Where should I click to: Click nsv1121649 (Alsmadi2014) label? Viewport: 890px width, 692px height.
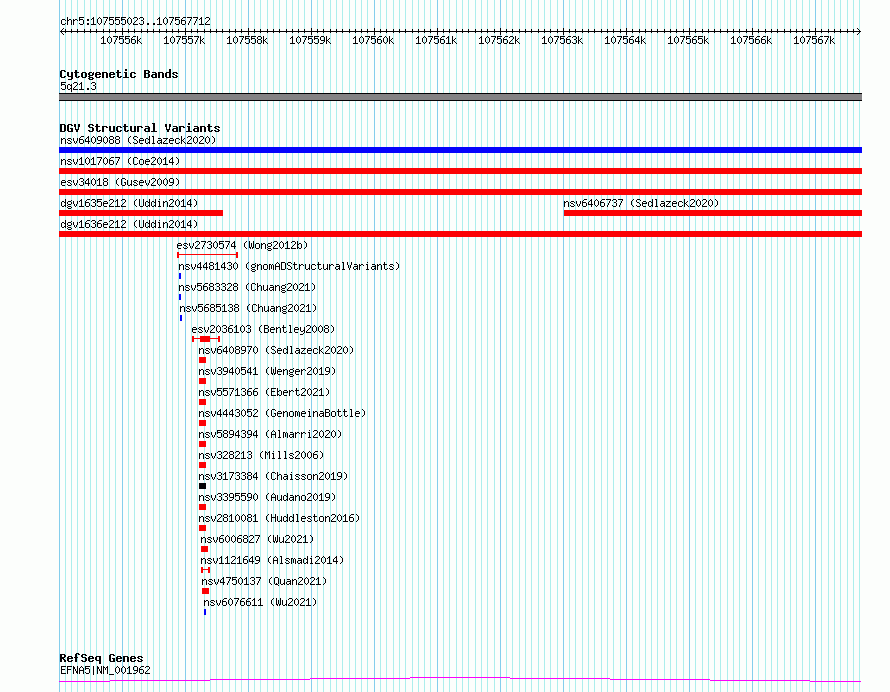272,560
